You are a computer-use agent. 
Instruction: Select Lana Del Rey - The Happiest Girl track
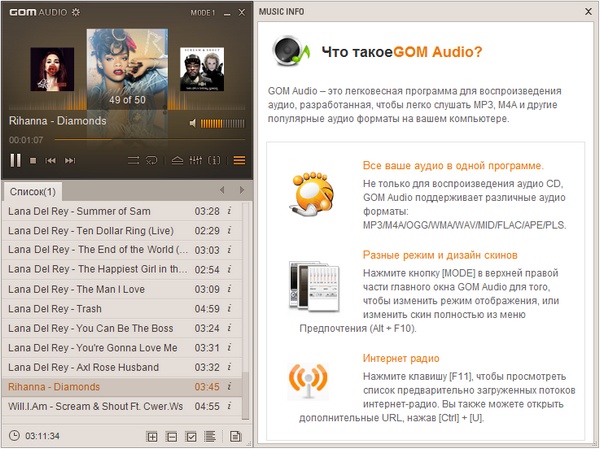point(122,269)
